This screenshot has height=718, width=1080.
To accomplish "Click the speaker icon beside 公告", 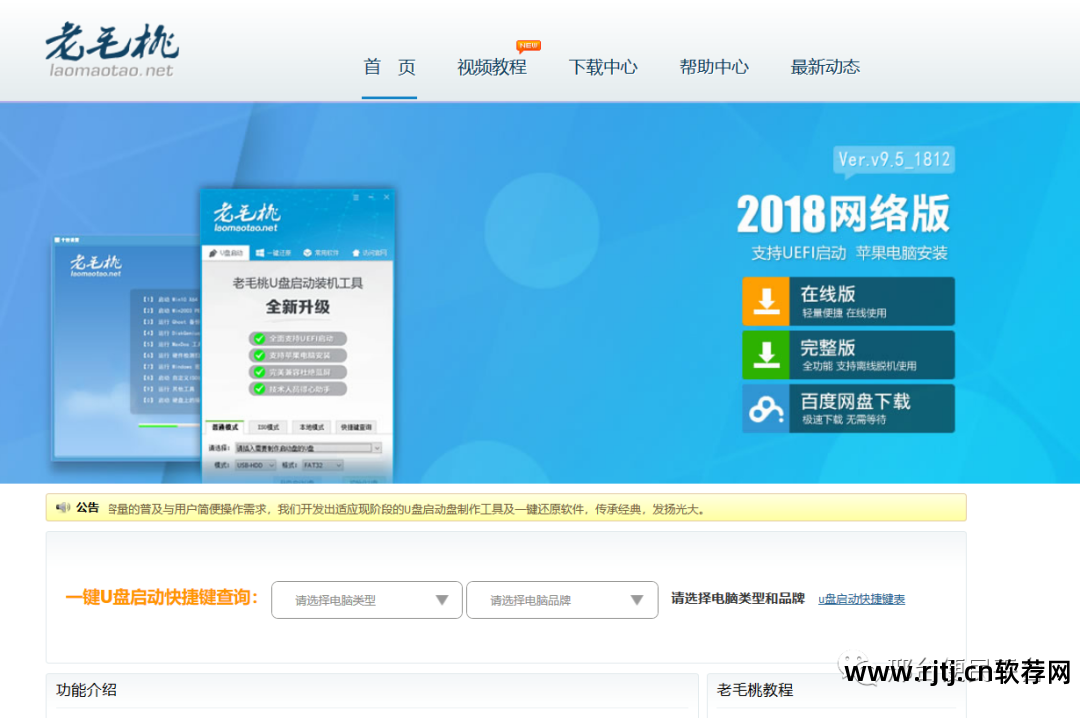I will coord(63,508).
